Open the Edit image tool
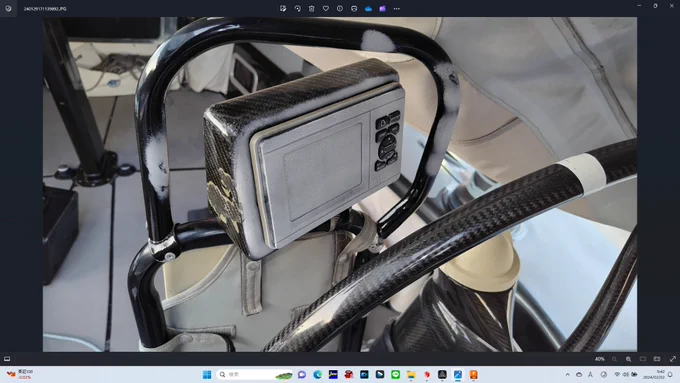This screenshot has width=680, height=383. tap(283, 9)
